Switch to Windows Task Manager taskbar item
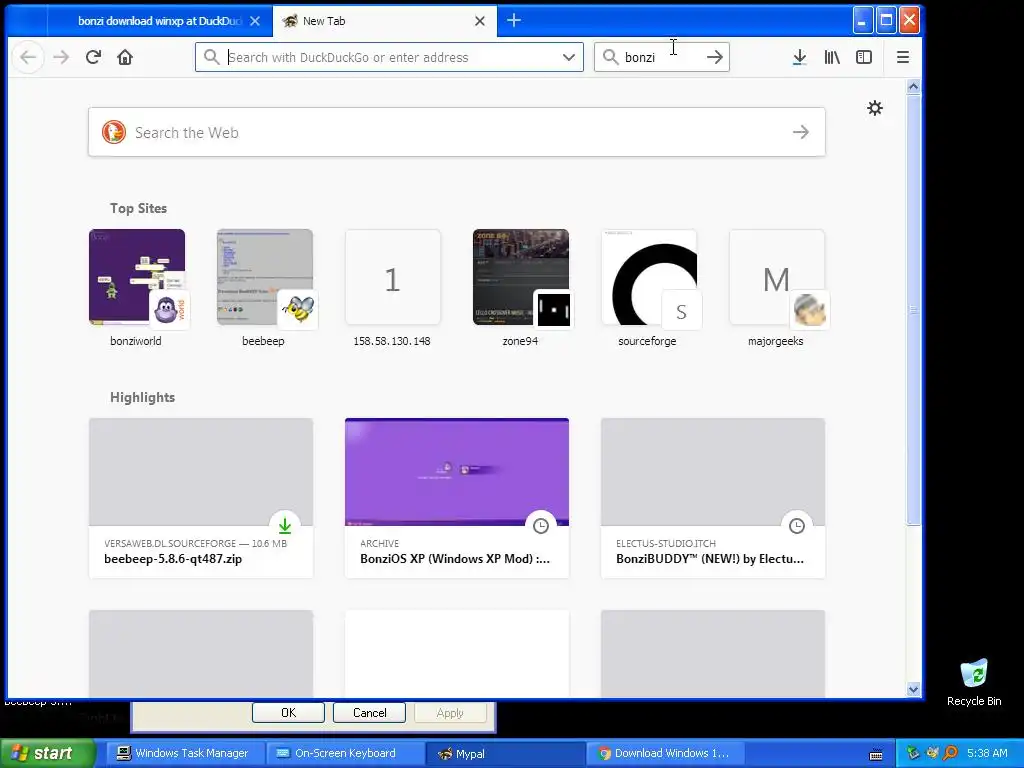Image resolution: width=1024 pixels, height=768 pixels. click(x=185, y=753)
